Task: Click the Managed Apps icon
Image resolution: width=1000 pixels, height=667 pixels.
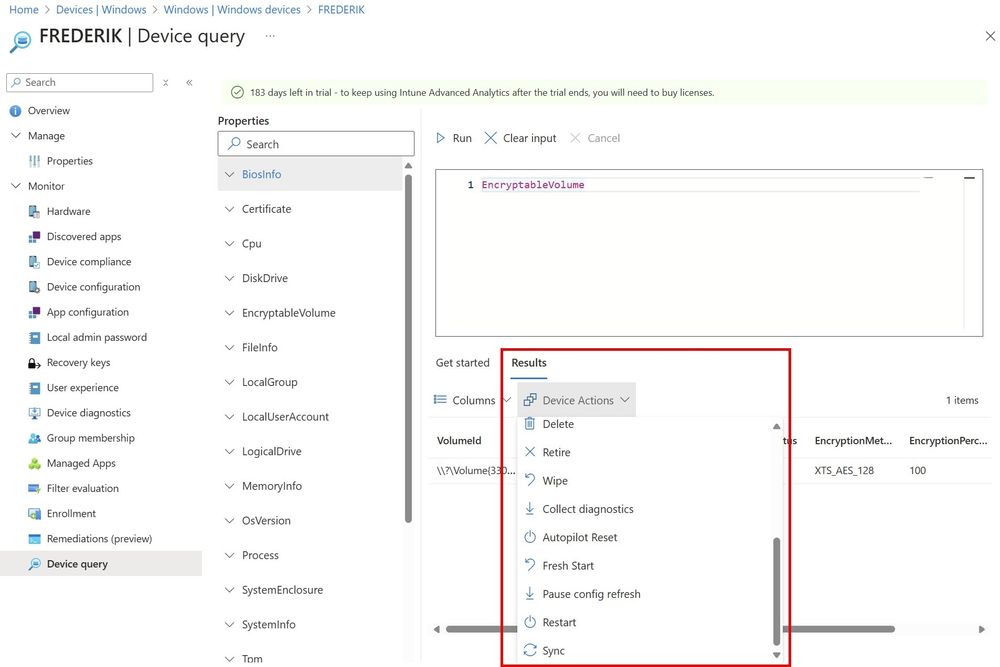Action: pos(34,464)
